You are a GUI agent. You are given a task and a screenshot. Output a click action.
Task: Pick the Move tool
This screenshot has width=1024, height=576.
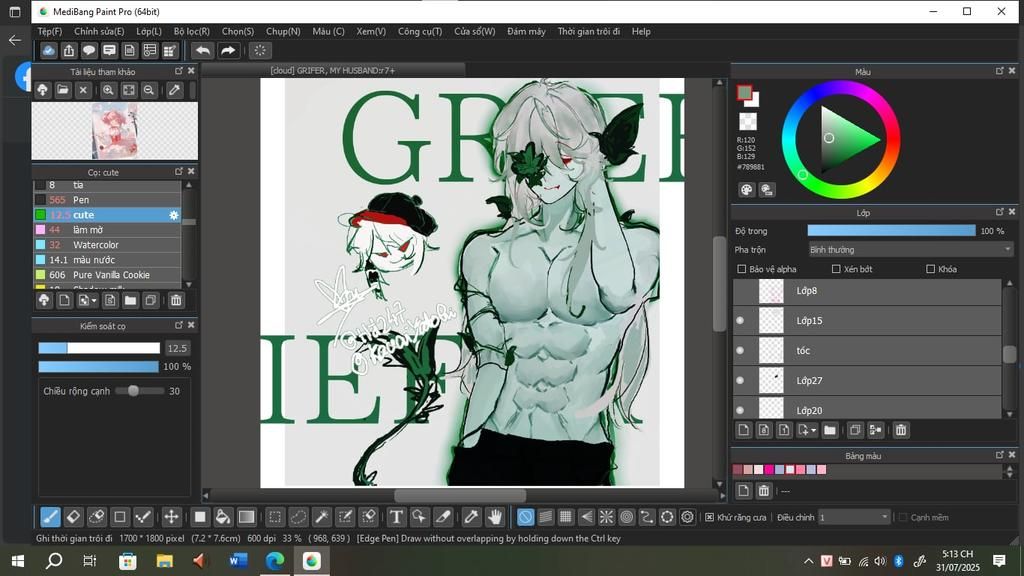point(171,517)
